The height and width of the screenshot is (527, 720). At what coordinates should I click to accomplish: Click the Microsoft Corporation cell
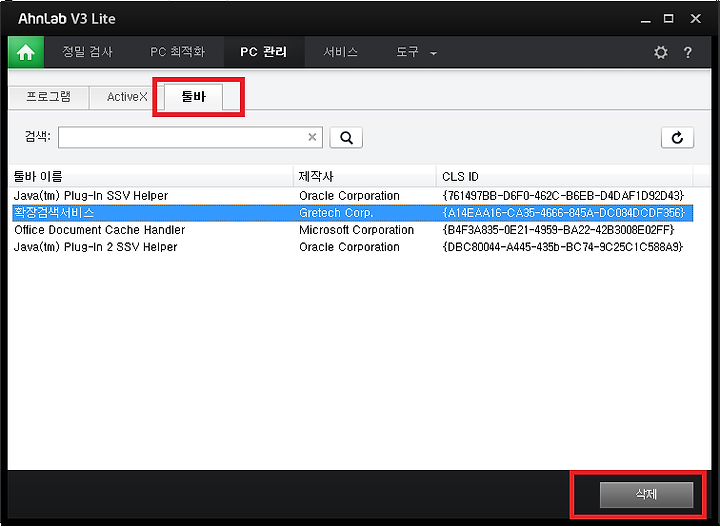pos(356,230)
